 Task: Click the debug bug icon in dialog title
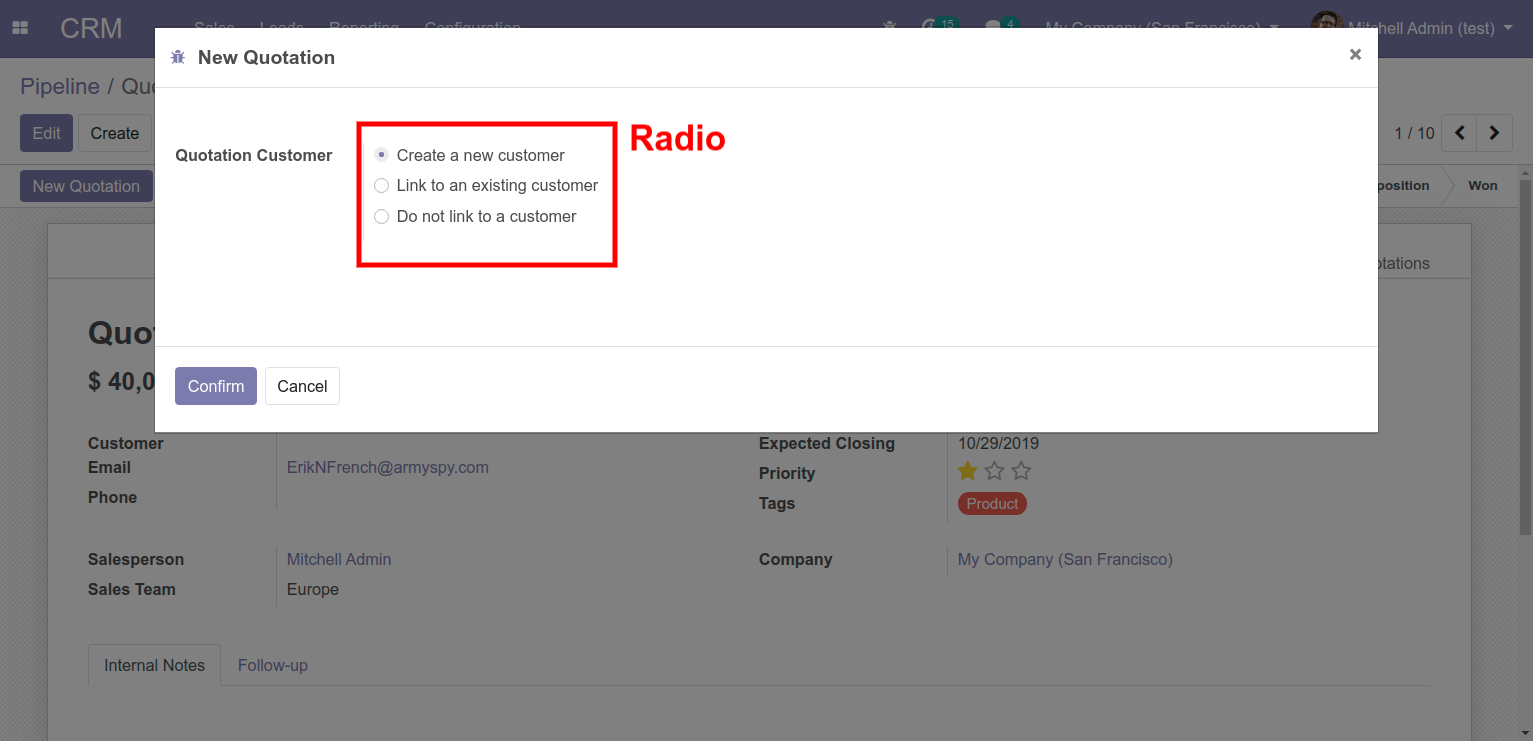pyautogui.click(x=178, y=58)
